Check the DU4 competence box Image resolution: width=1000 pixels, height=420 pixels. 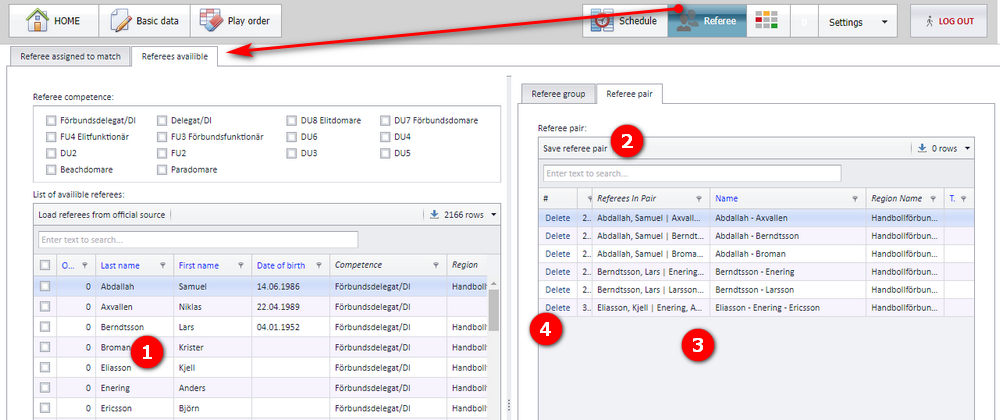click(385, 136)
